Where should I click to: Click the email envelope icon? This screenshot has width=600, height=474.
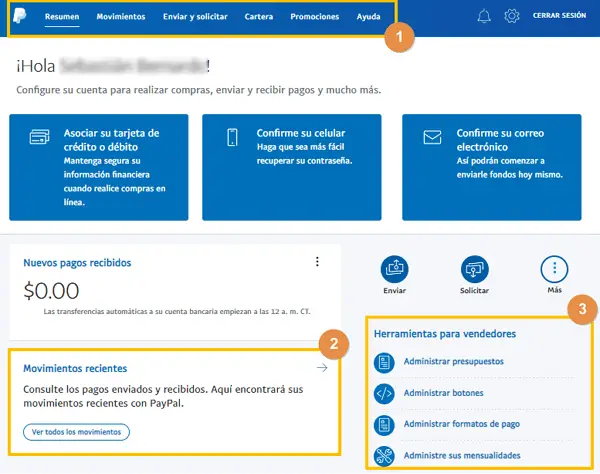tap(432, 137)
